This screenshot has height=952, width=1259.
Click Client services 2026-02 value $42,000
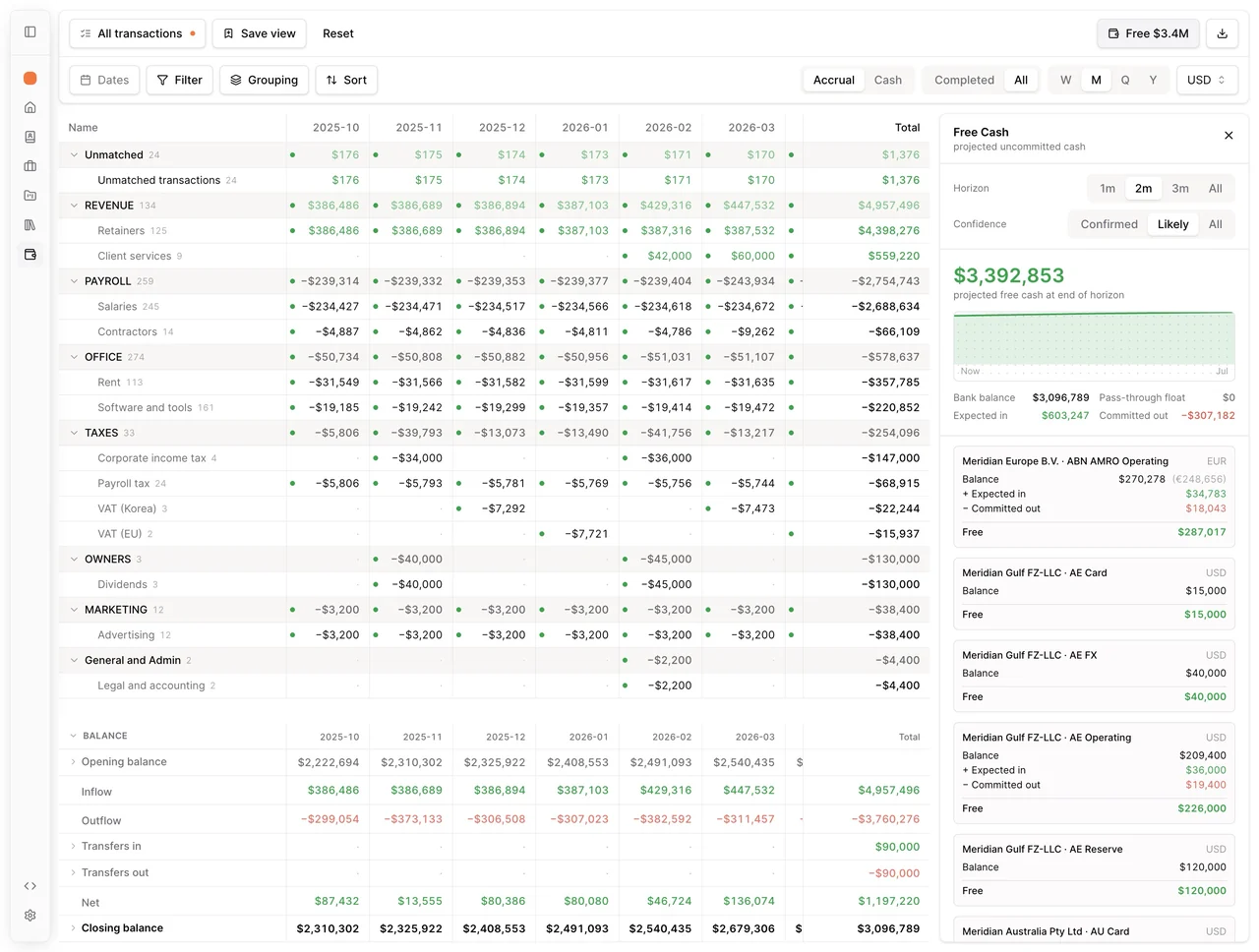click(669, 256)
